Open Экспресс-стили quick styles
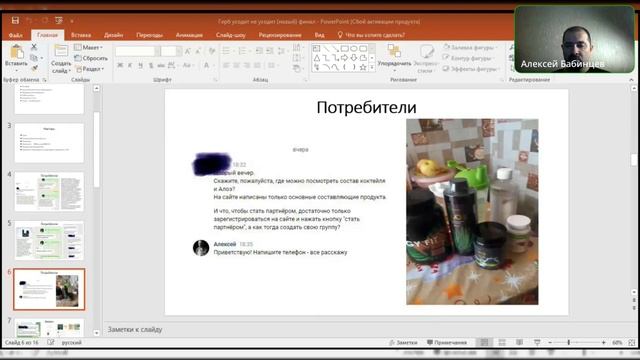Screen dimensions: 640x360 click(426, 59)
